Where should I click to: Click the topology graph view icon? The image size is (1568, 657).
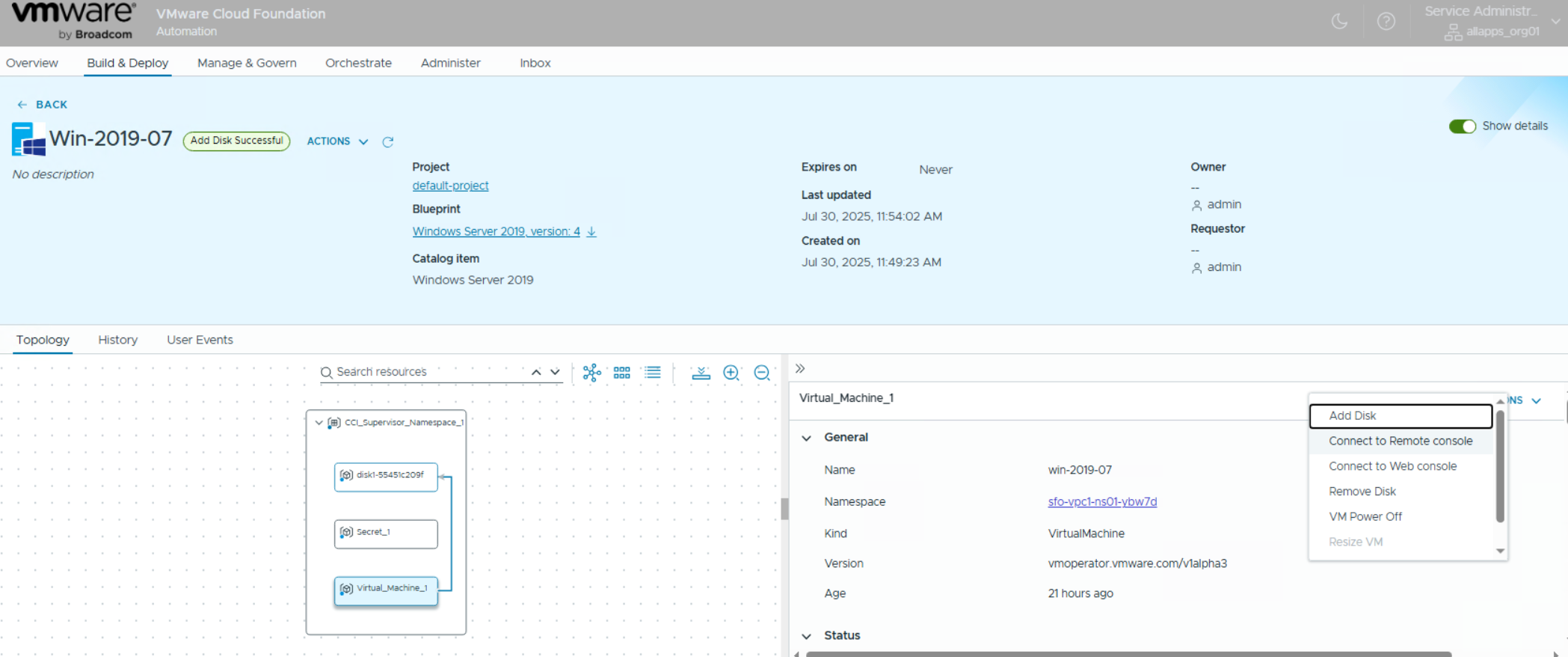[591, 373]
